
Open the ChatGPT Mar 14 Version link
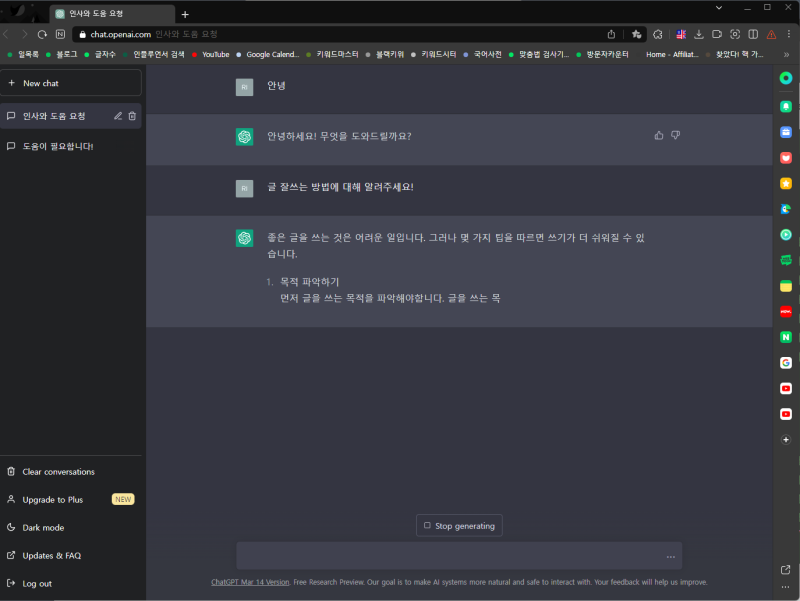248,581
